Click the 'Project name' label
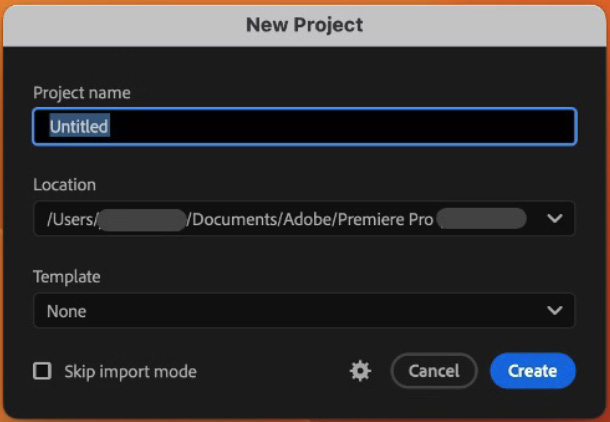 [x=82, y=93]
